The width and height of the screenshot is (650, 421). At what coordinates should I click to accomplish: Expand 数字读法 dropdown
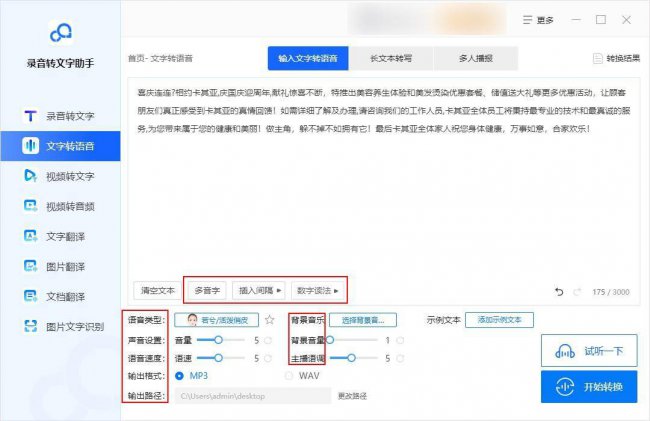point(318,290)
